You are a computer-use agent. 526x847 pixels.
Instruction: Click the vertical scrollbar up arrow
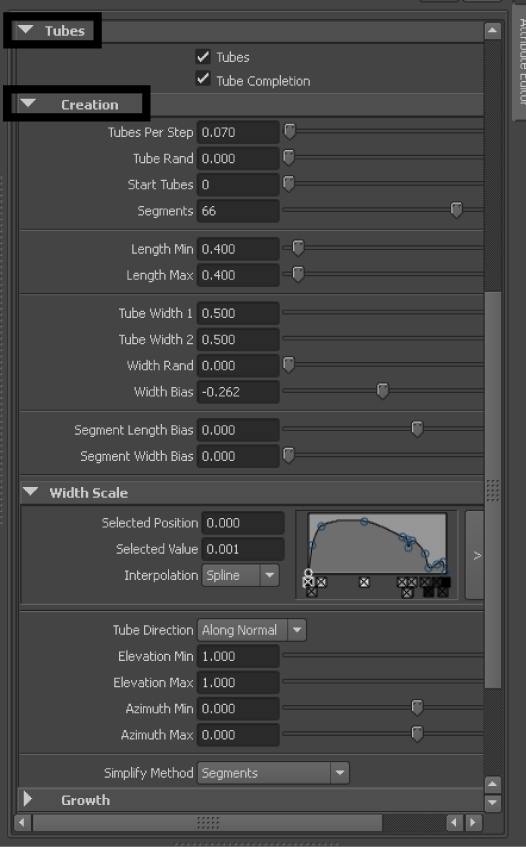click(493, 31)
